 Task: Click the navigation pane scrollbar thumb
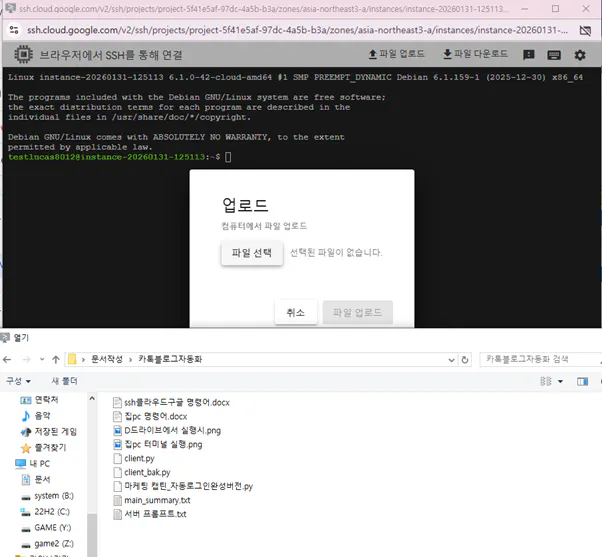(92, 535)
